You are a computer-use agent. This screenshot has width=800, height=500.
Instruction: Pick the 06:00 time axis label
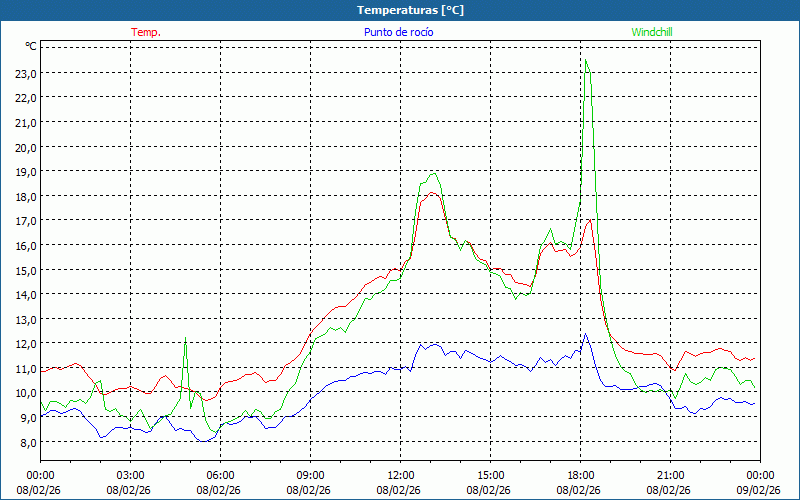coord(220,475)
